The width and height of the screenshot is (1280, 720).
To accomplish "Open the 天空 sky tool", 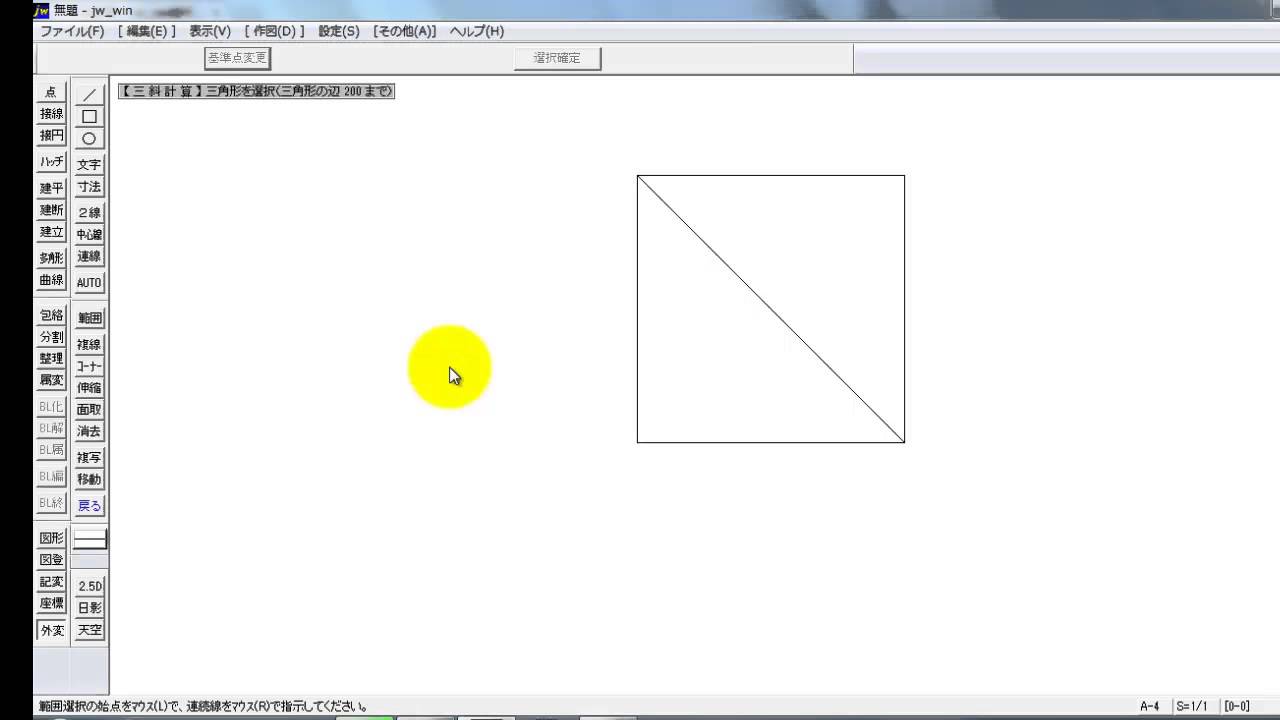I will point(89,630).
